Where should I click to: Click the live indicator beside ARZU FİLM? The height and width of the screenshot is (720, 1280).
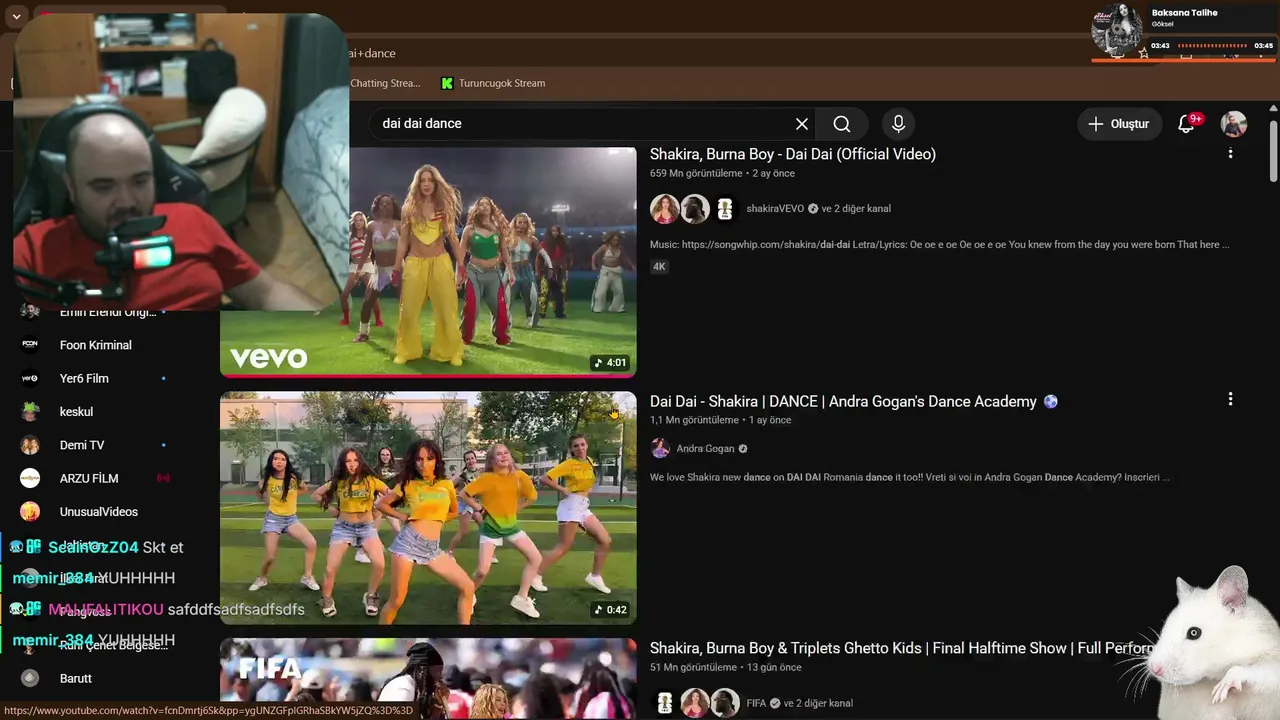164,478
